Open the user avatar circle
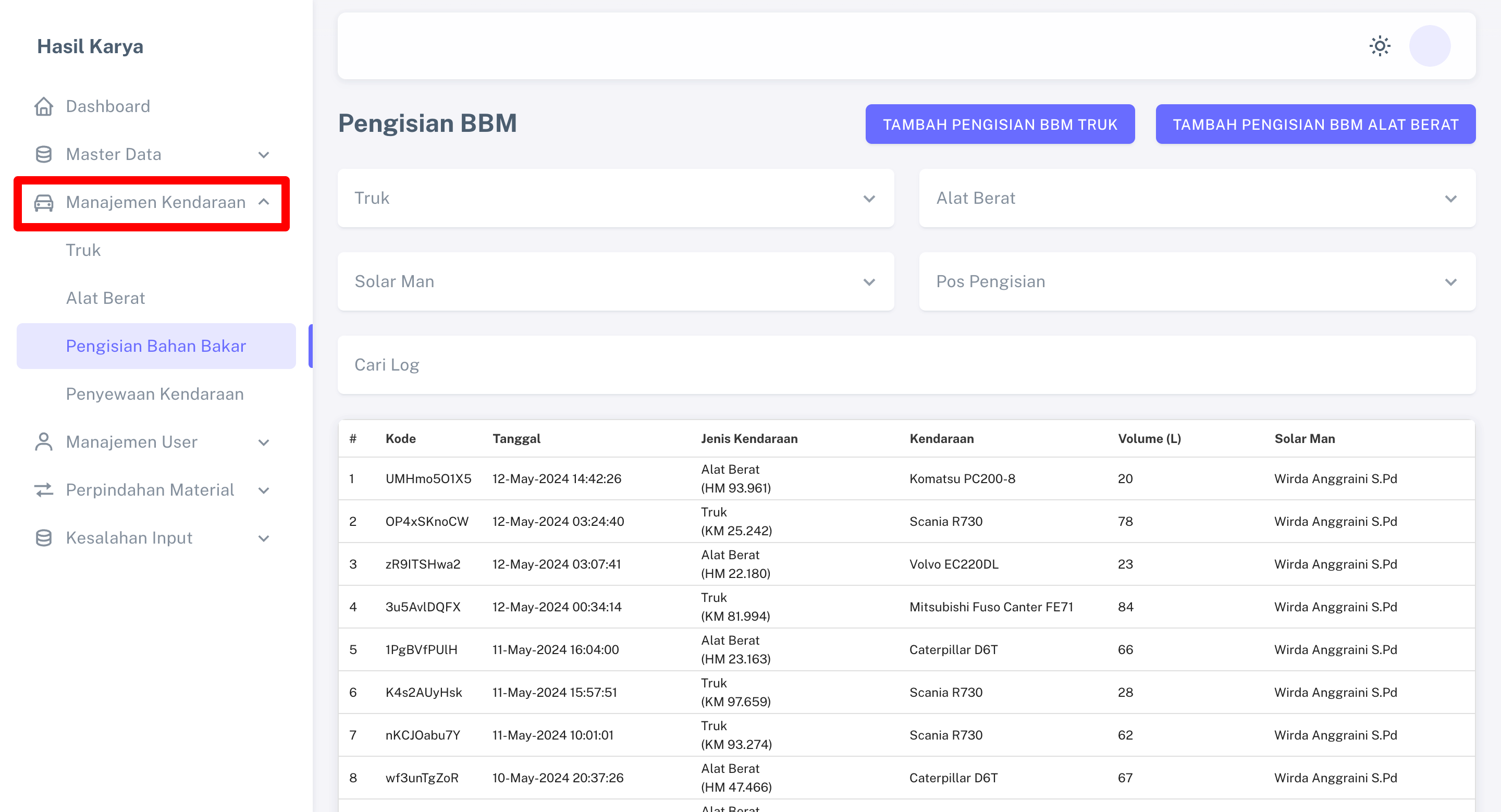 pyautogui.click(x=1429, y=46)
